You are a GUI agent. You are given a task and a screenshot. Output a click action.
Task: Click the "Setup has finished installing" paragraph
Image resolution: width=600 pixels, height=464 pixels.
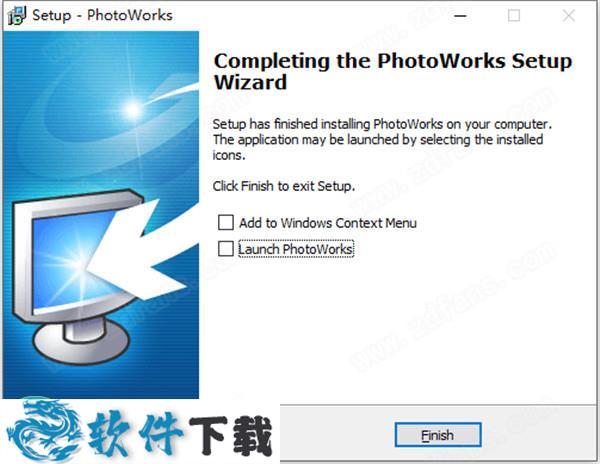(382, 140)
